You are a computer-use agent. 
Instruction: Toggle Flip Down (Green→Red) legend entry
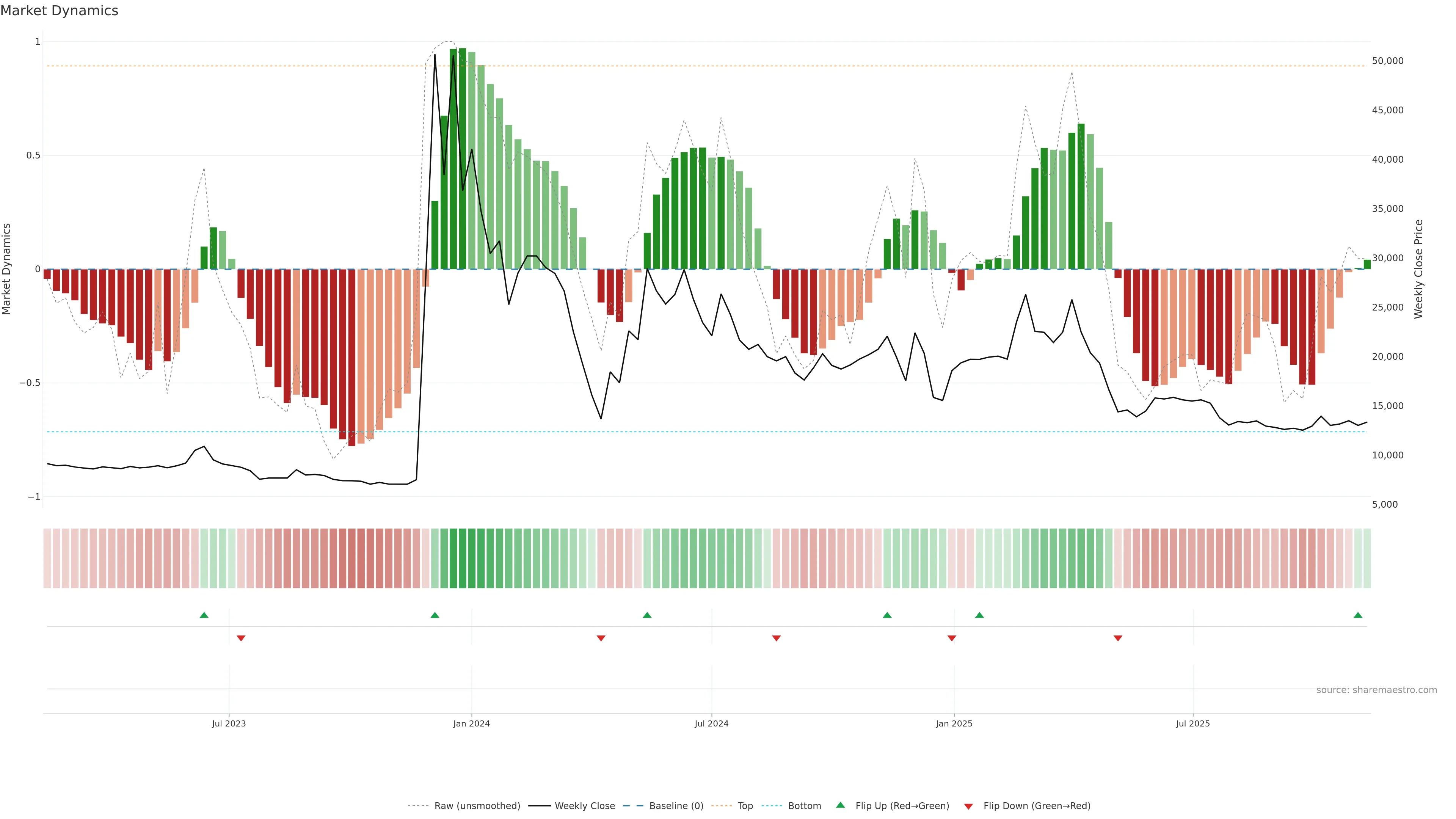point(1037,806)
